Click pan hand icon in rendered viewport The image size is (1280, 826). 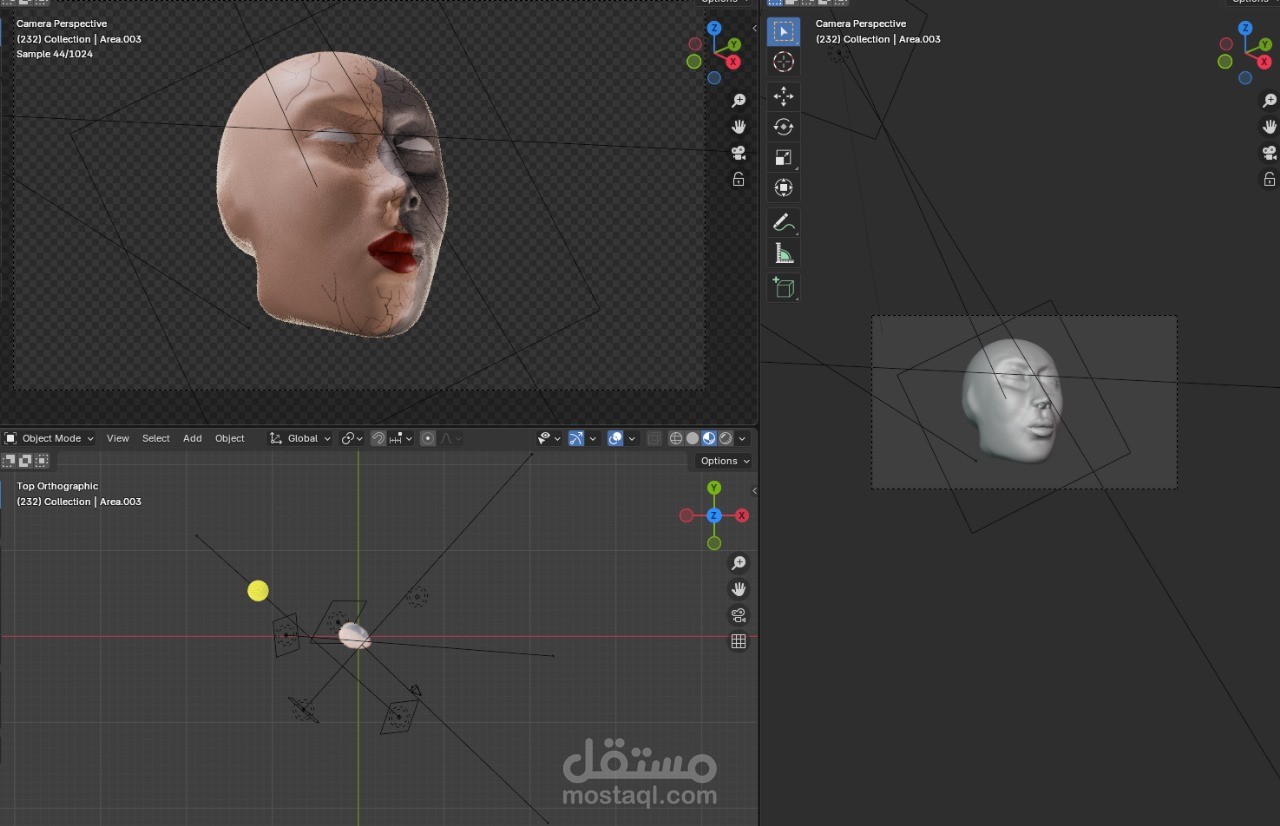(x=738, y=127)
